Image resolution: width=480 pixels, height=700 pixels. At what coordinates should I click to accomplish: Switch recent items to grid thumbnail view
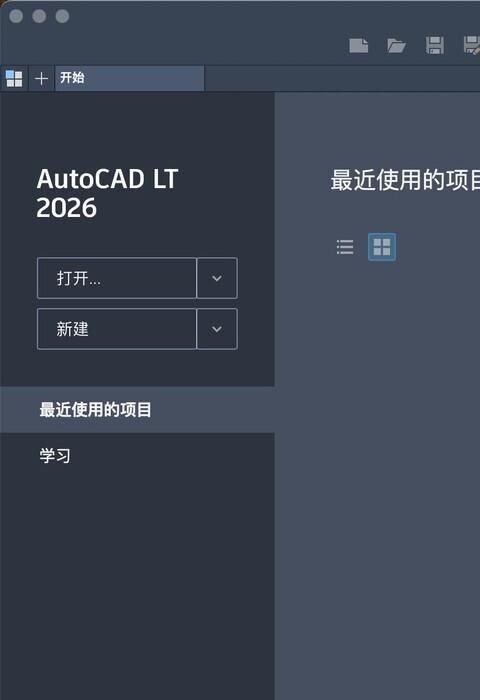tap(382, 247)
